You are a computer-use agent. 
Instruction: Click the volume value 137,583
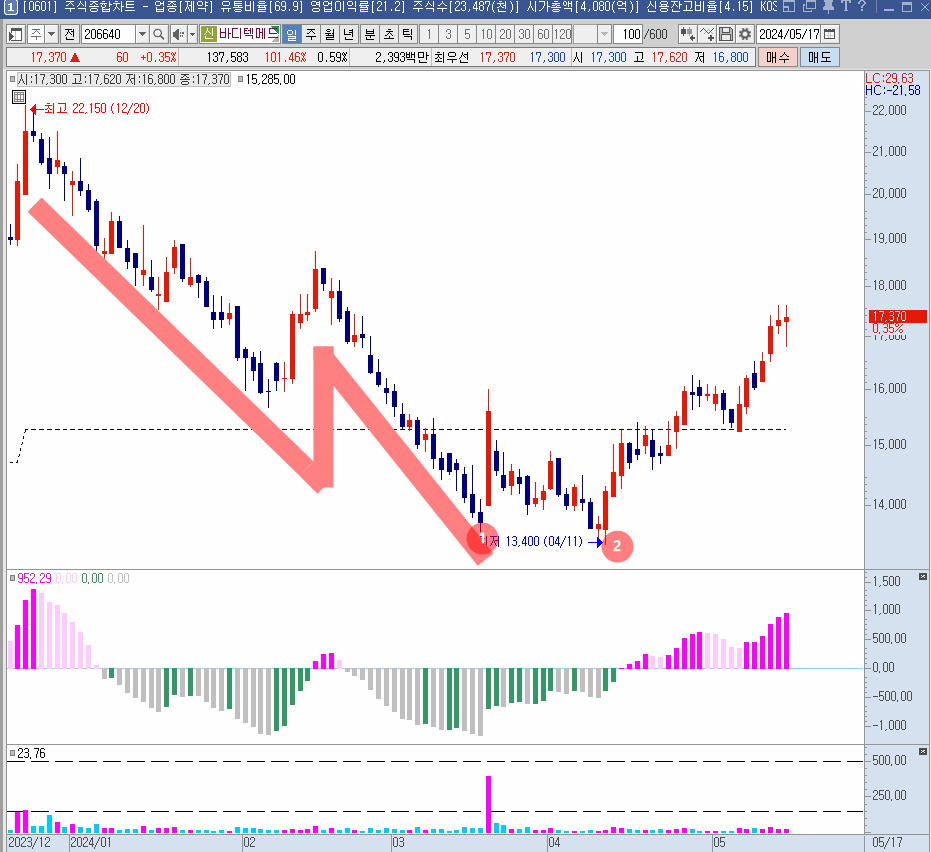pos(227,58)
